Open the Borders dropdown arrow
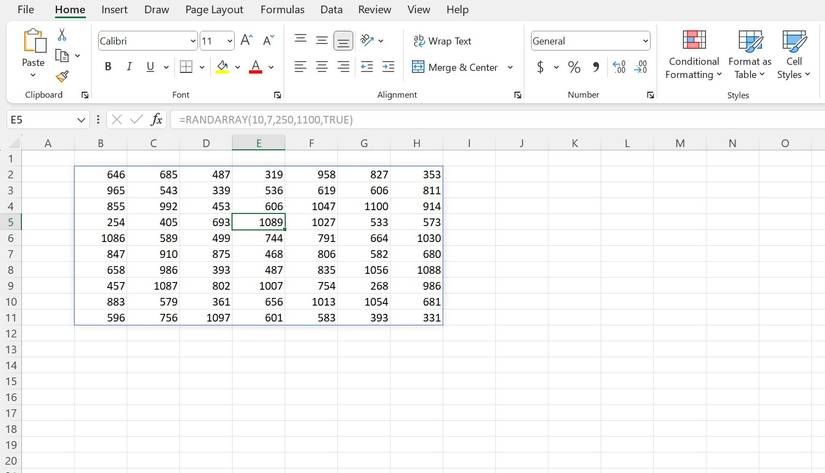 [x=202, y=67]
